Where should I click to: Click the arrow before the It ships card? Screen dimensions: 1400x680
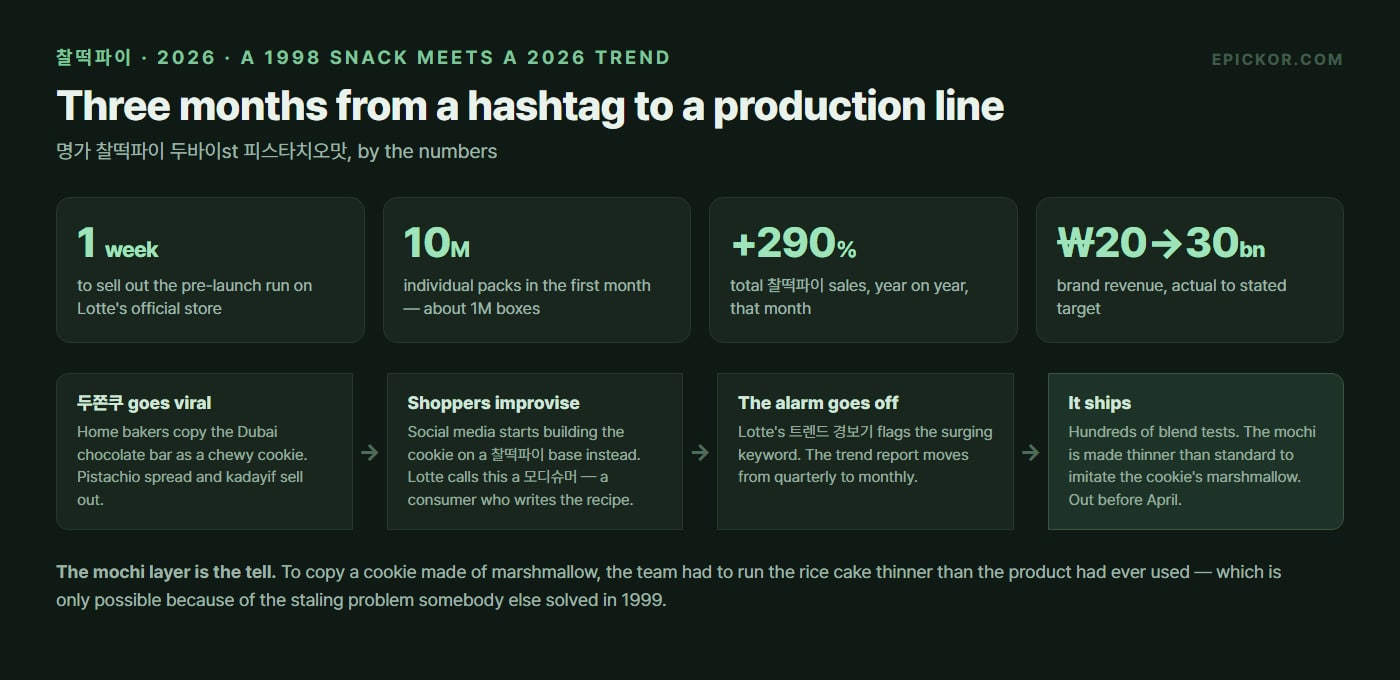pos(1031,452)
